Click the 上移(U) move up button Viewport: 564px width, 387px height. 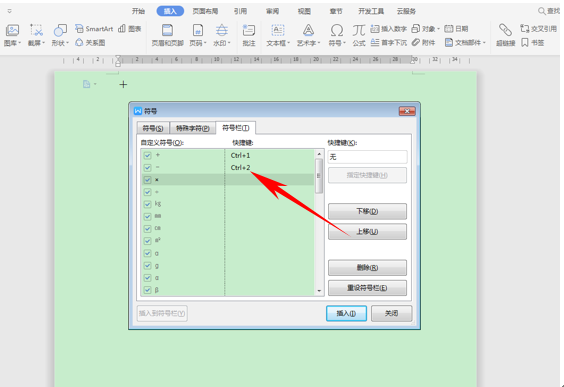click(367, 232)
